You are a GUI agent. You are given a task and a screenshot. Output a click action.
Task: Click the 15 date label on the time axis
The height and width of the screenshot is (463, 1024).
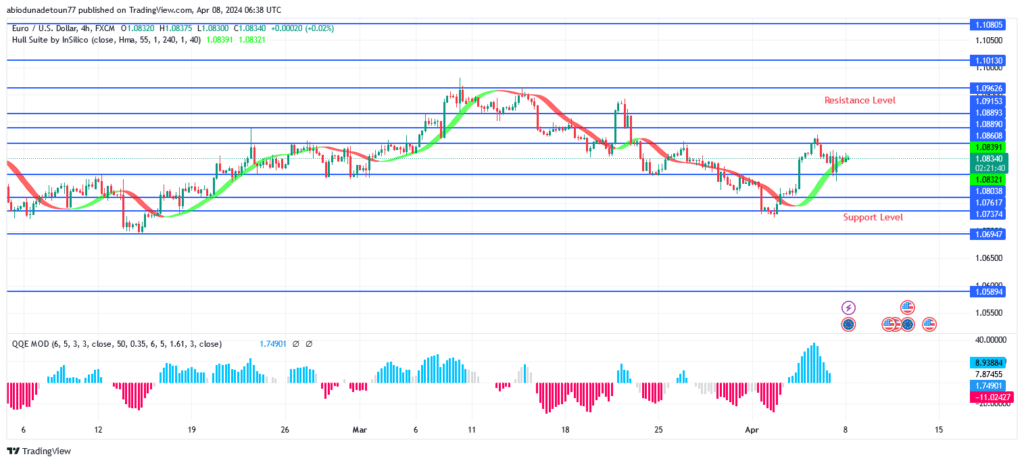938,430
